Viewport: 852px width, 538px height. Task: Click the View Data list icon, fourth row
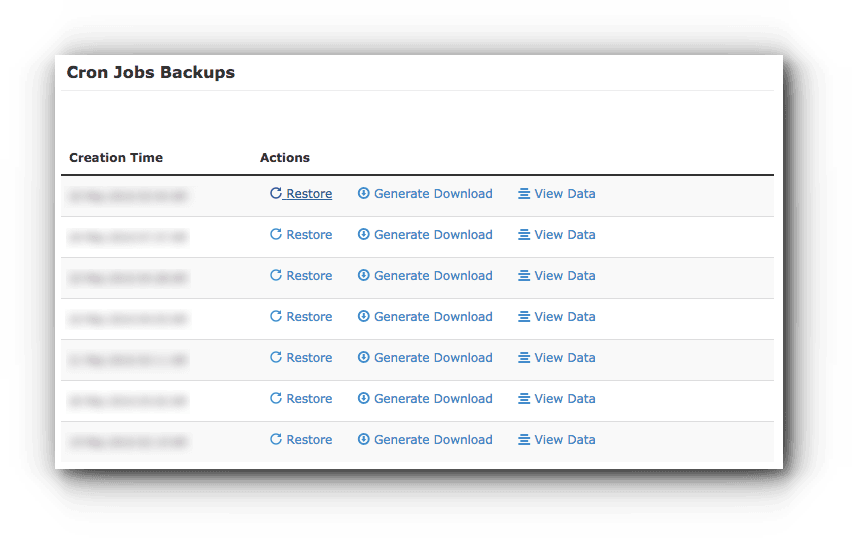pos(524,317)
